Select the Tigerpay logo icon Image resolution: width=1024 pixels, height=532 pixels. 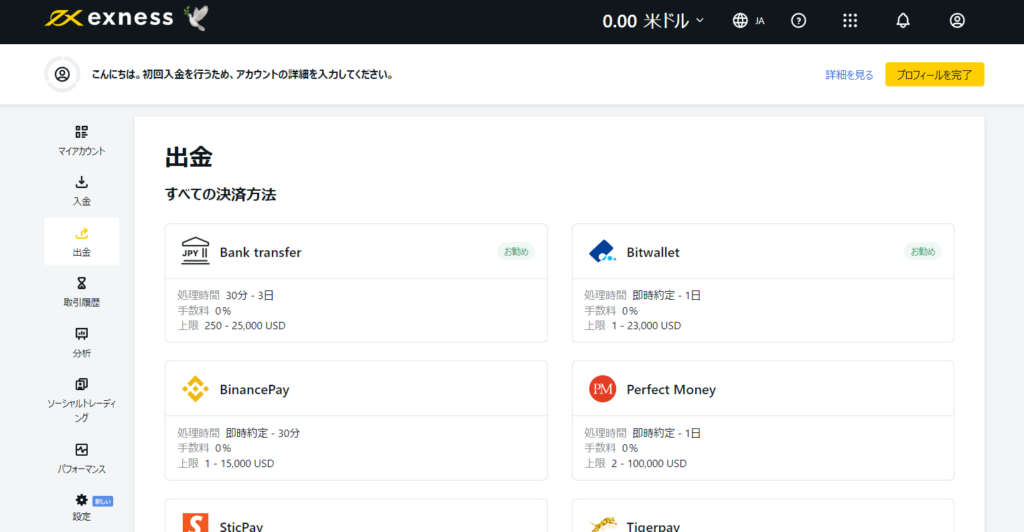pyautogui.click(x=602, y=524)
